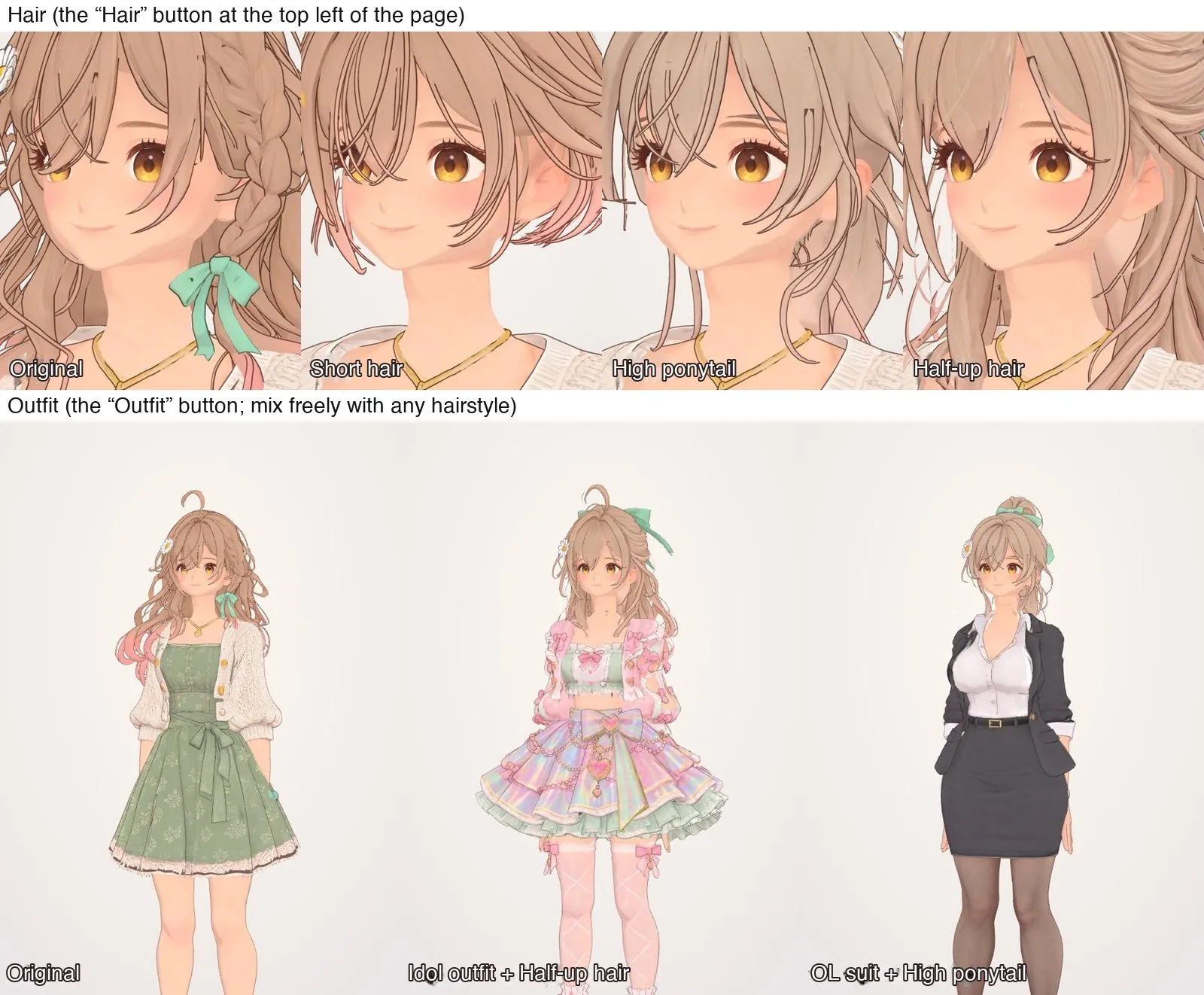Select the Half-up hair close-up image
Image resolution: width=1204 pixels, height=995 pixels.
1053,210
